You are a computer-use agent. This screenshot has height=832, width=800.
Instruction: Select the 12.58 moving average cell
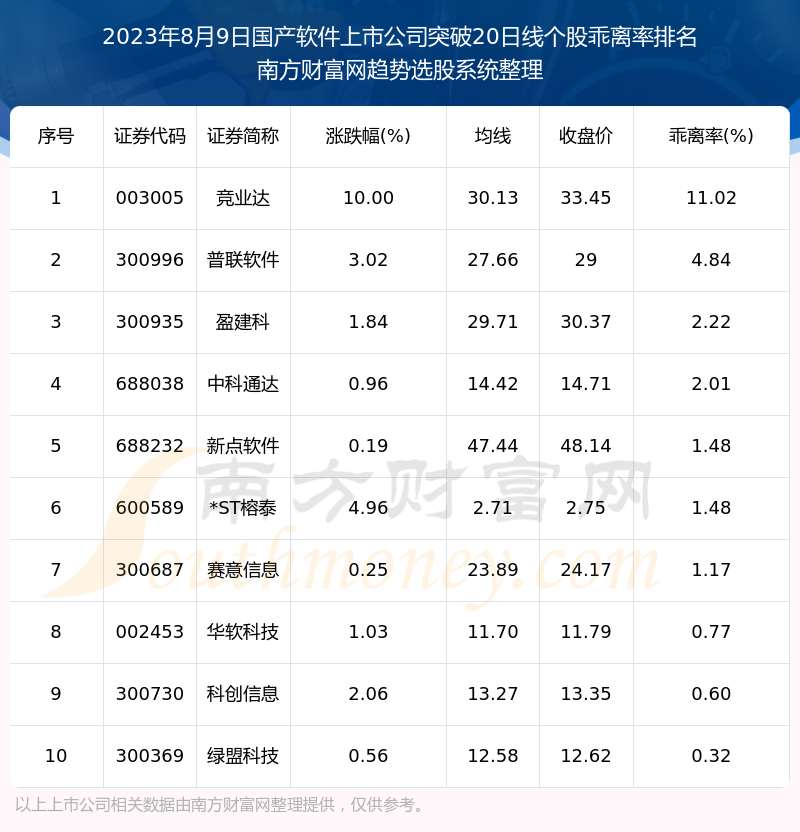493,757
